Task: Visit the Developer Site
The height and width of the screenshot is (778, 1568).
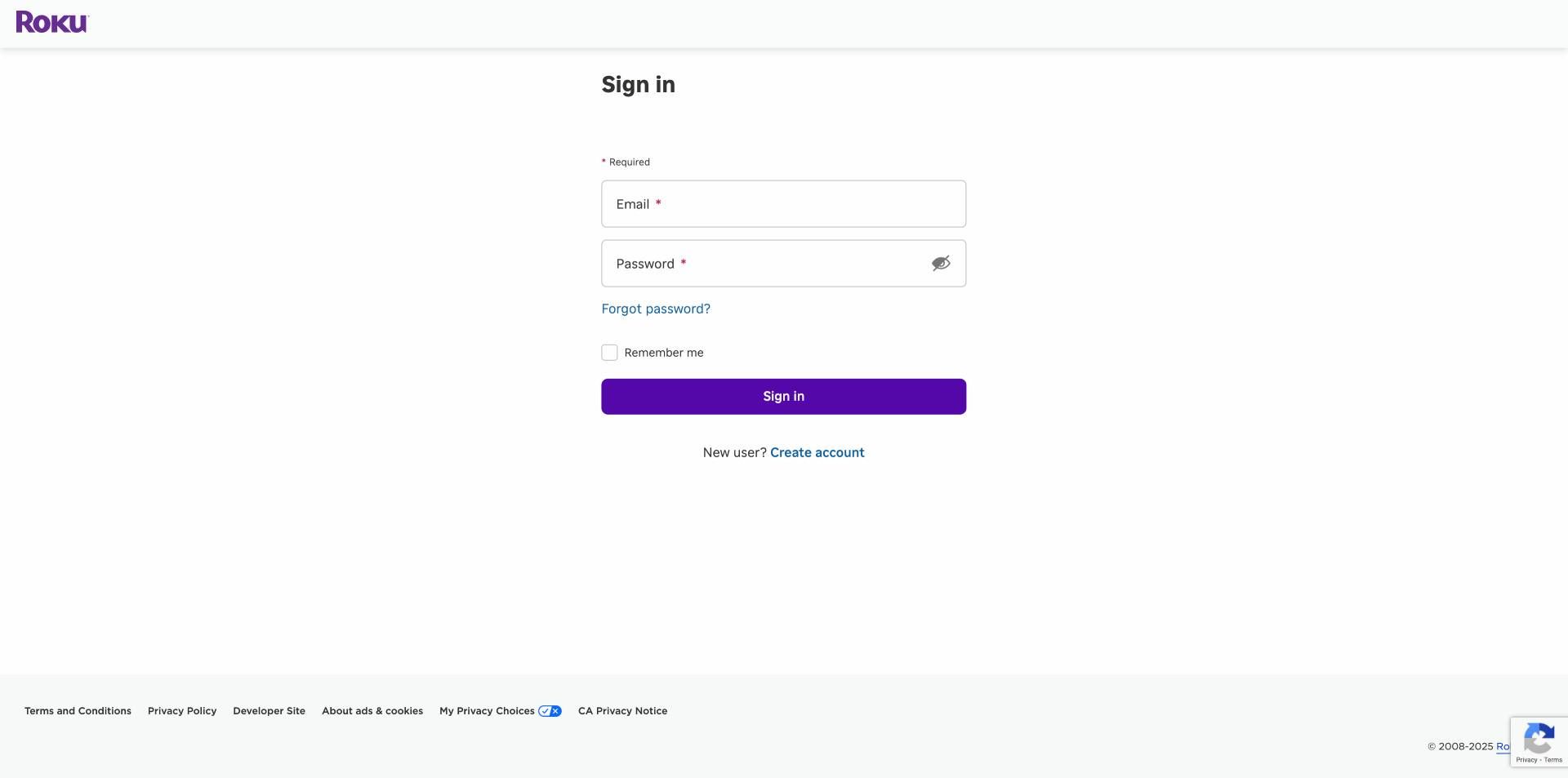Action: [x=269, y=710]
